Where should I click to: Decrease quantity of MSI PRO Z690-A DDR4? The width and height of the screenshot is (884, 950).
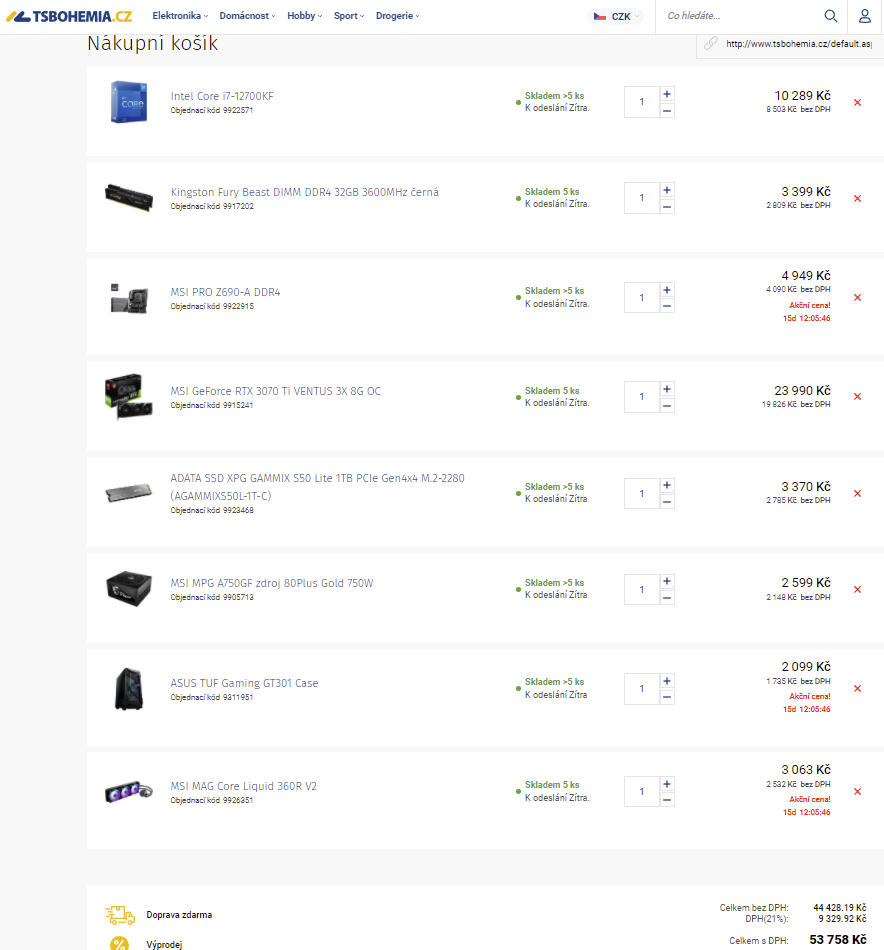[666, 306]
